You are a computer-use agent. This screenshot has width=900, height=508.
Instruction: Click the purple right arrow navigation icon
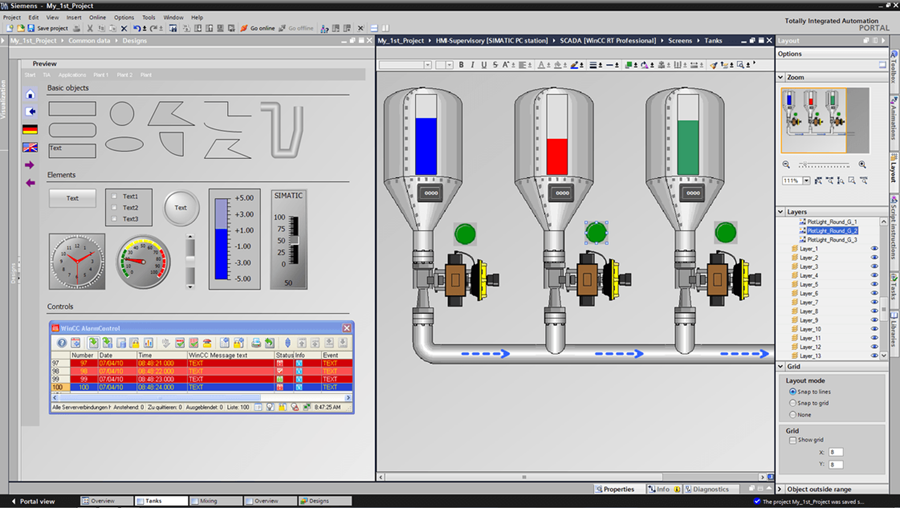(29, 165)
